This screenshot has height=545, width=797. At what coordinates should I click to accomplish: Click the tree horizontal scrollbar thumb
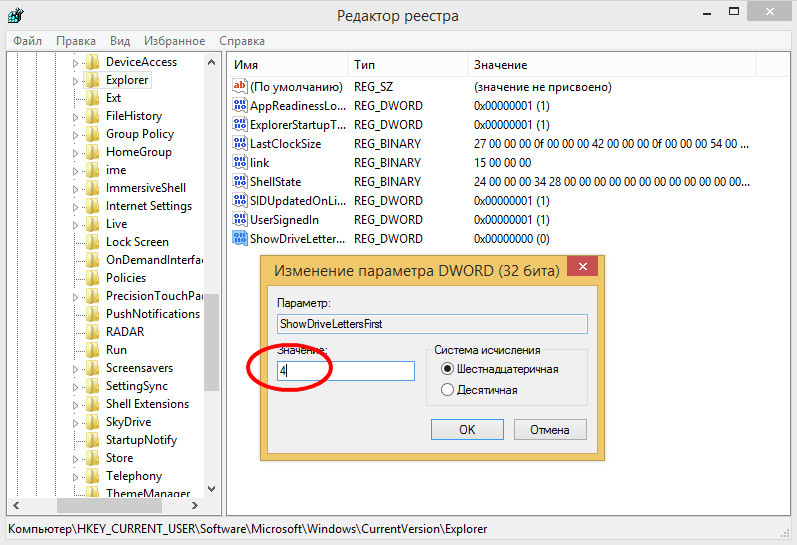(x=109, y=505)
